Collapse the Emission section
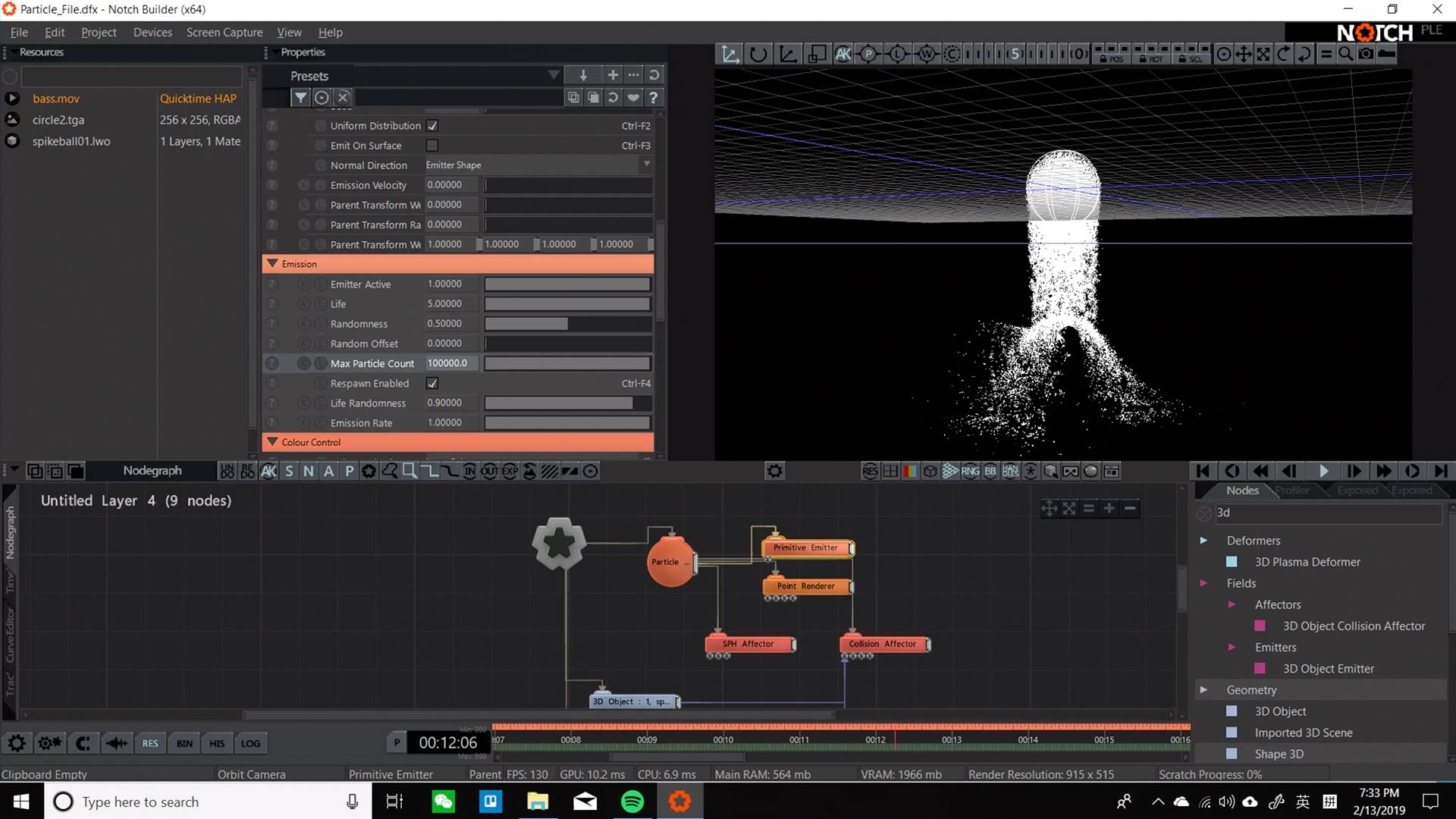 click(x=272, y=264)
